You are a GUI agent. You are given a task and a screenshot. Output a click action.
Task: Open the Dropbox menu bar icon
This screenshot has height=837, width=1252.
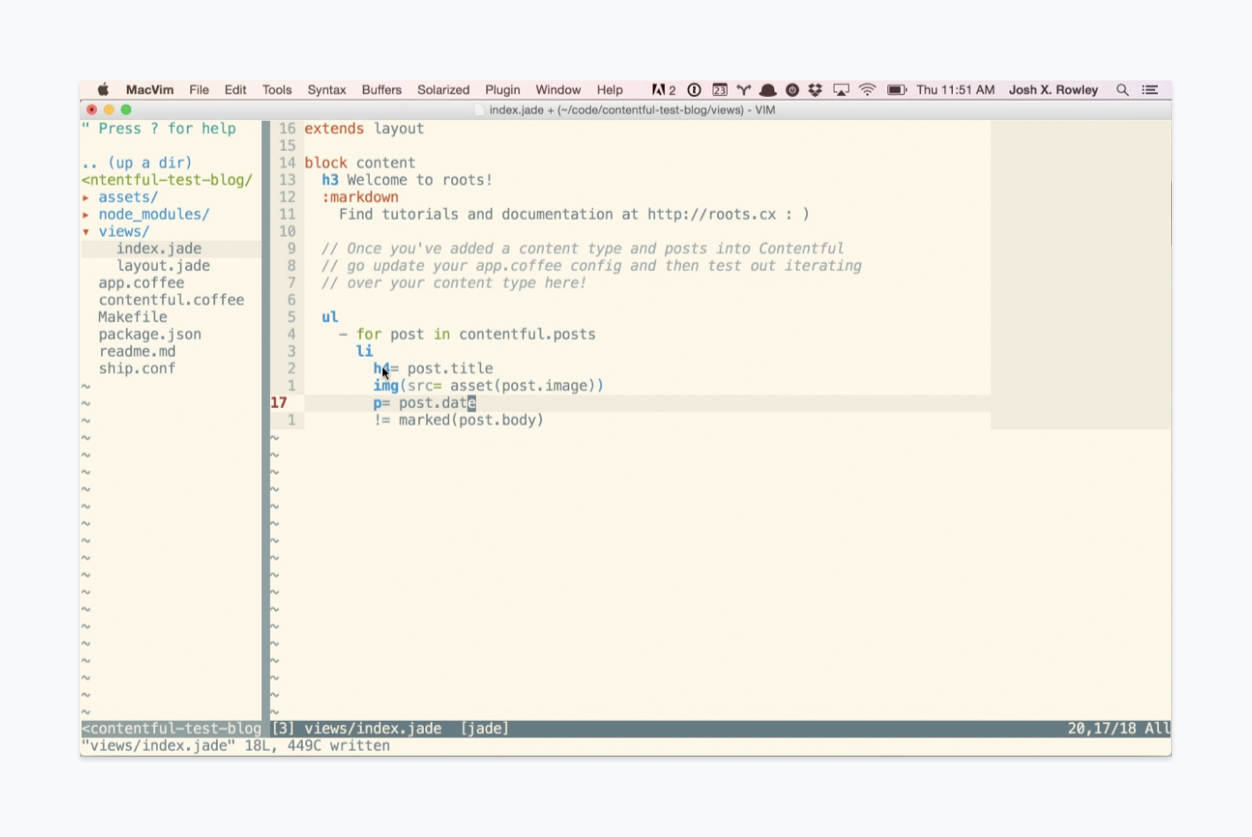pyautogui.click(x=815, y=90)
